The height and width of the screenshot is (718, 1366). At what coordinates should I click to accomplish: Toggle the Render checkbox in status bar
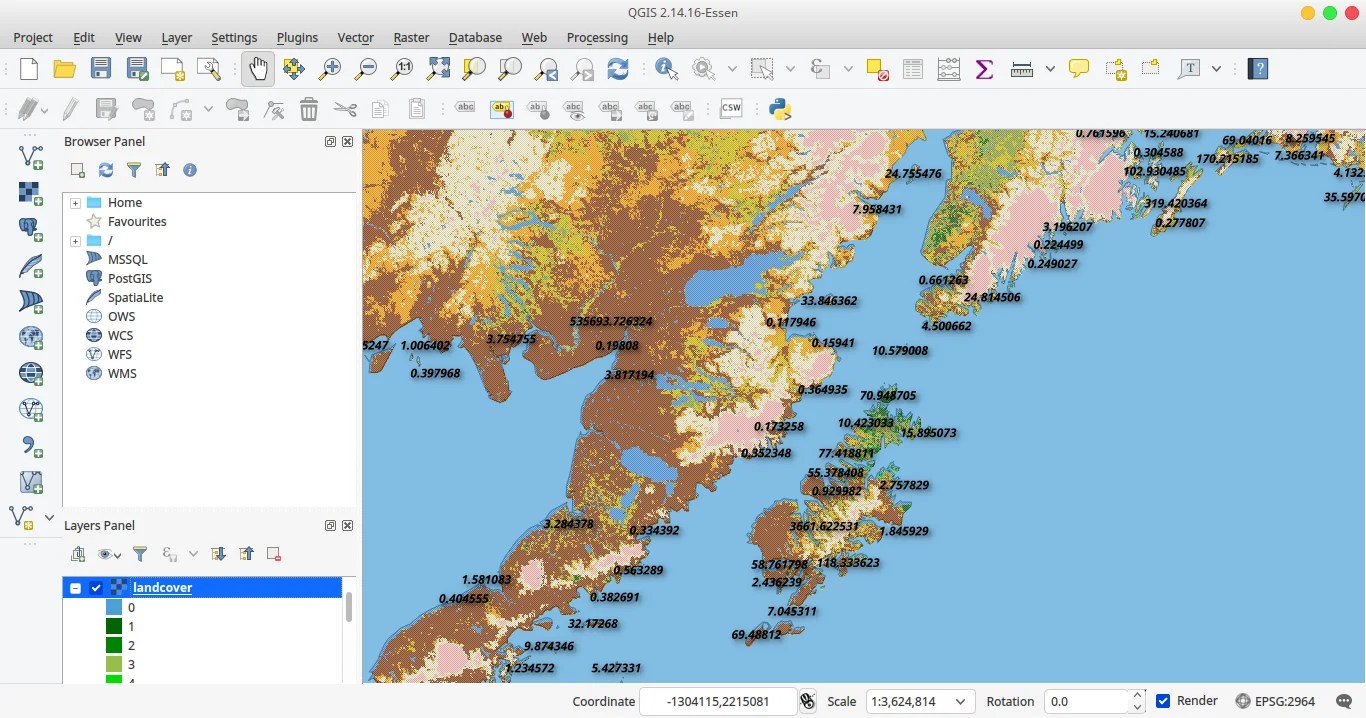click(1162, 701)
